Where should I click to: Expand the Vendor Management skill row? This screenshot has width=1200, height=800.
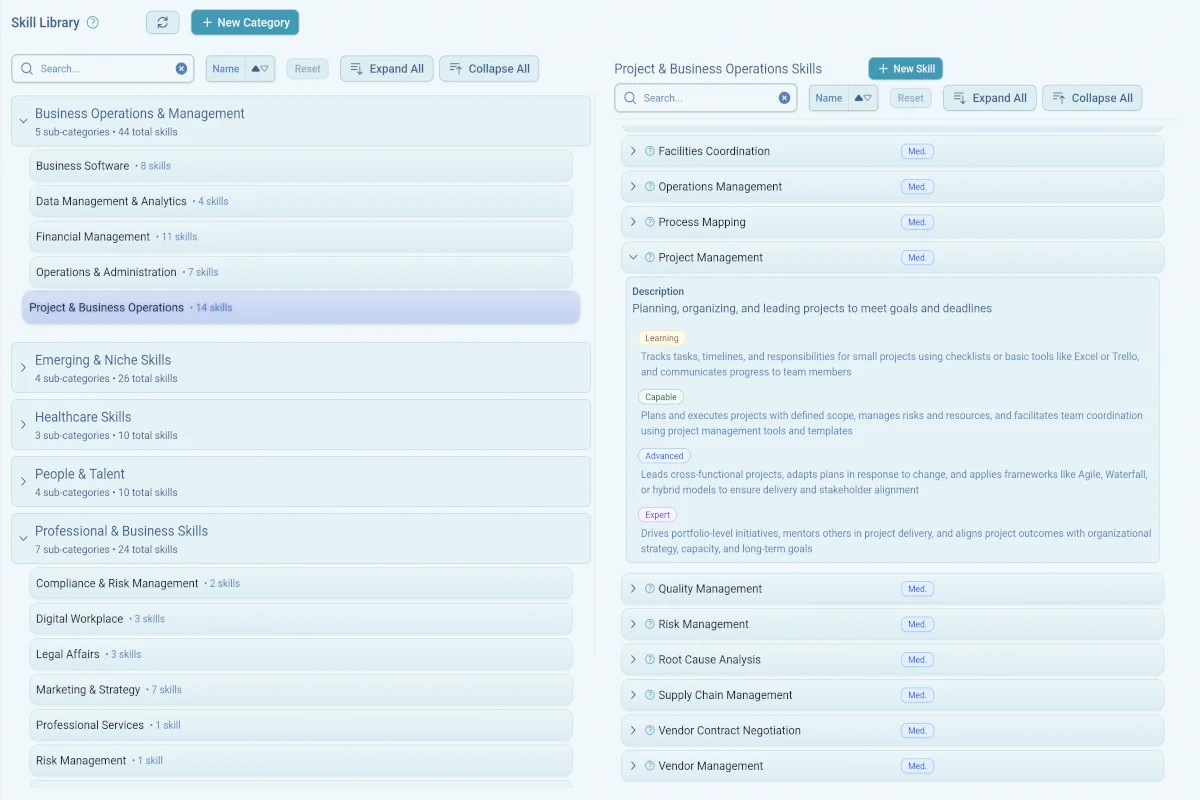633,766
